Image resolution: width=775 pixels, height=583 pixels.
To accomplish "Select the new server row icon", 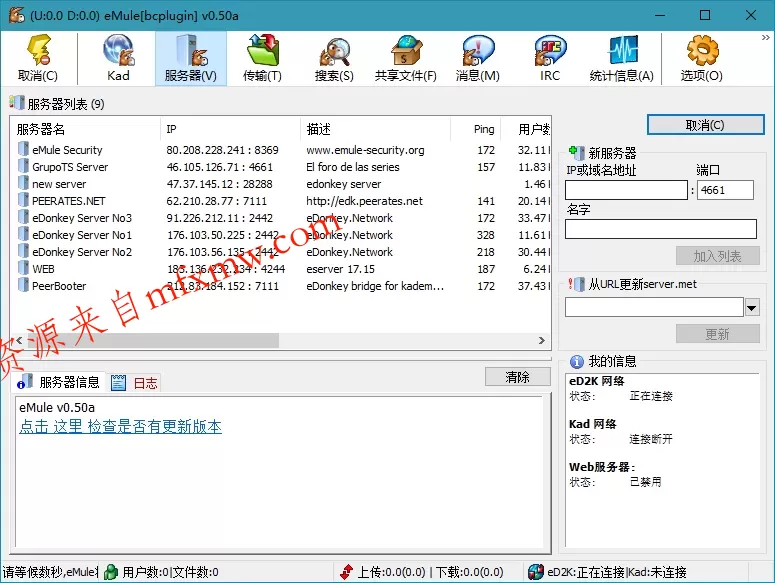I will click(23, 183).
